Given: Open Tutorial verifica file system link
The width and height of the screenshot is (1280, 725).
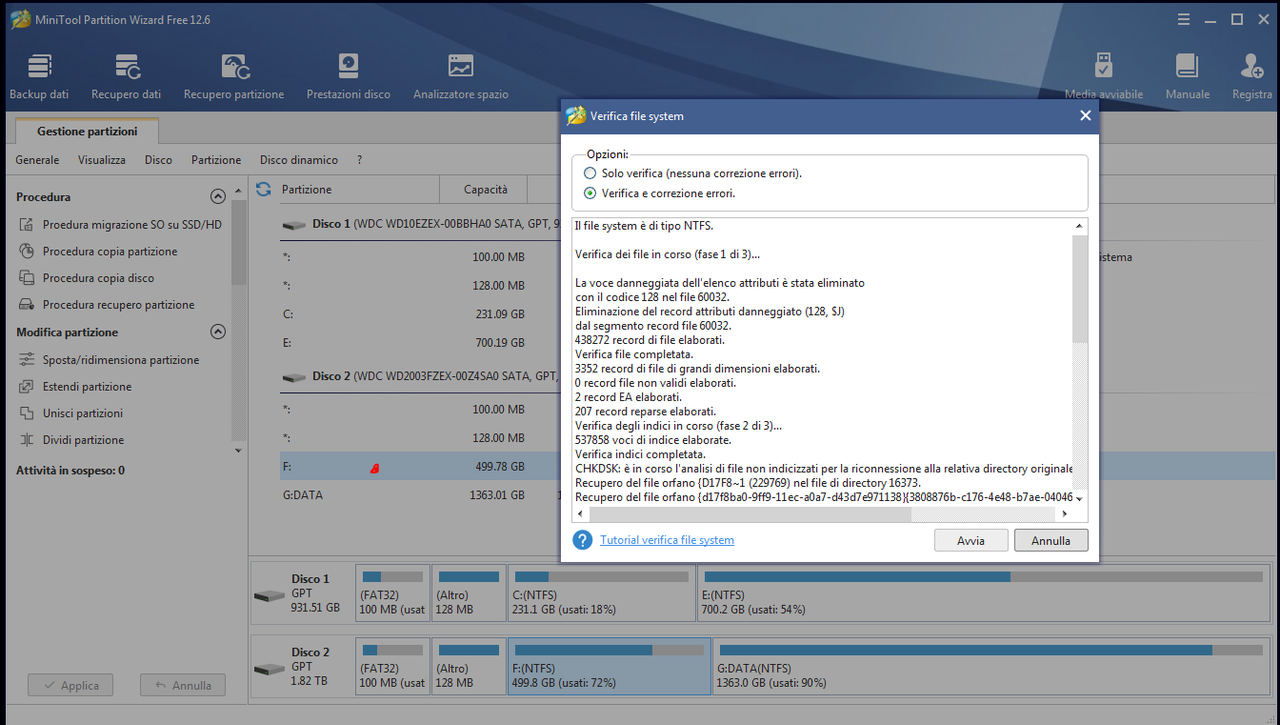Looking at the screenshot, I should tap(667, 540).
